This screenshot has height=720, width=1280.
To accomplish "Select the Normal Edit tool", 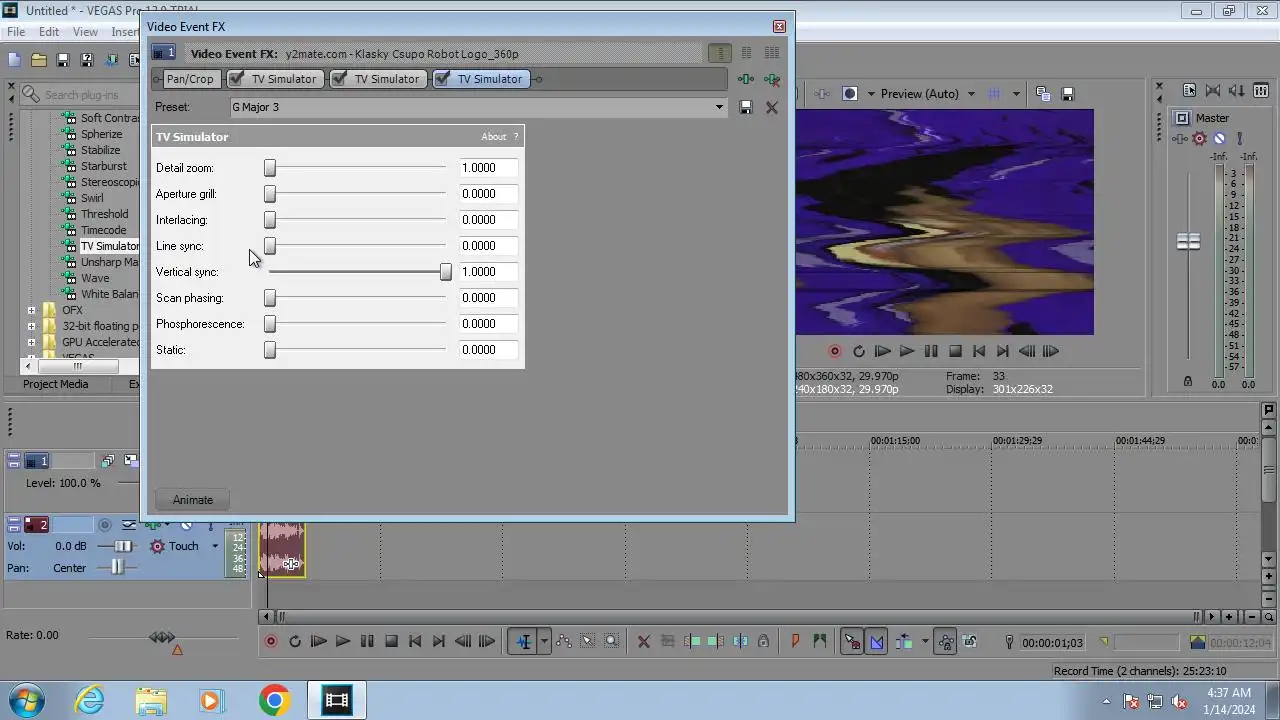I will click(x=523, y=642).
